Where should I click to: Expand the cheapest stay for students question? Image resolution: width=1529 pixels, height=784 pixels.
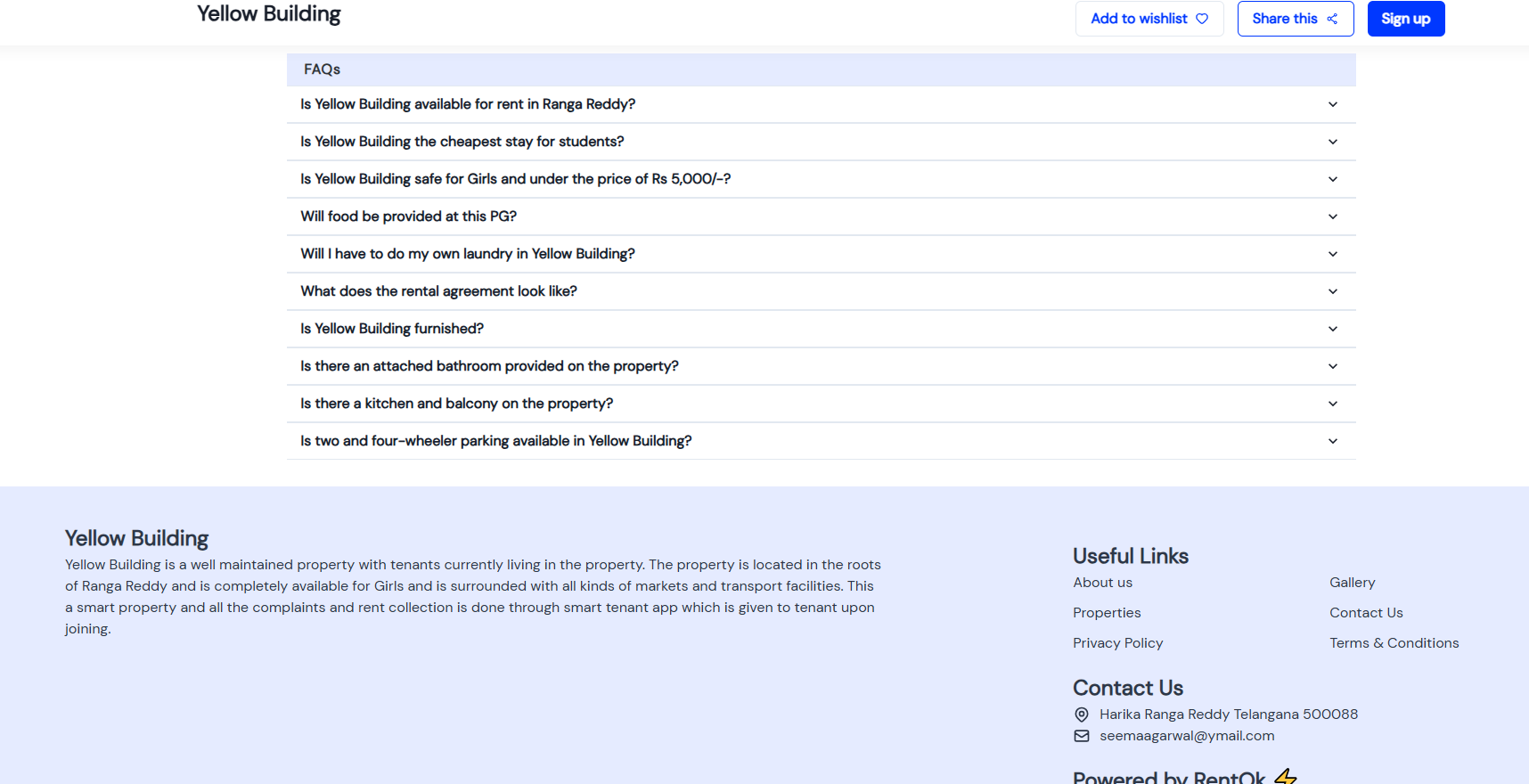(x=1332, y=142)
